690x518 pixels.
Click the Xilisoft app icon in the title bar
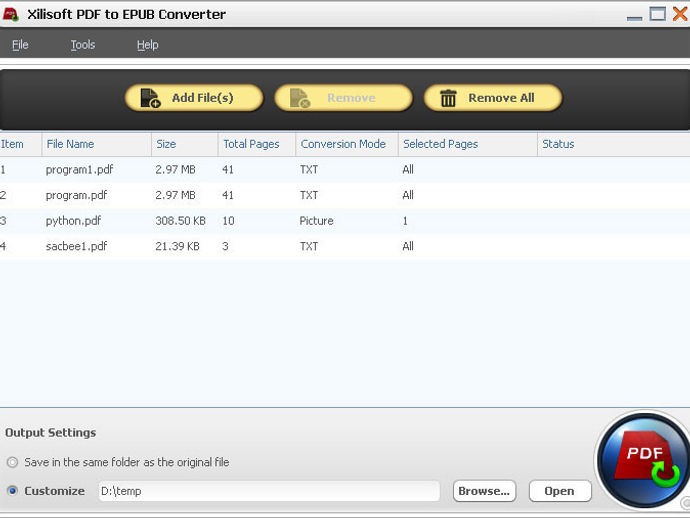[x=11, y=14]
